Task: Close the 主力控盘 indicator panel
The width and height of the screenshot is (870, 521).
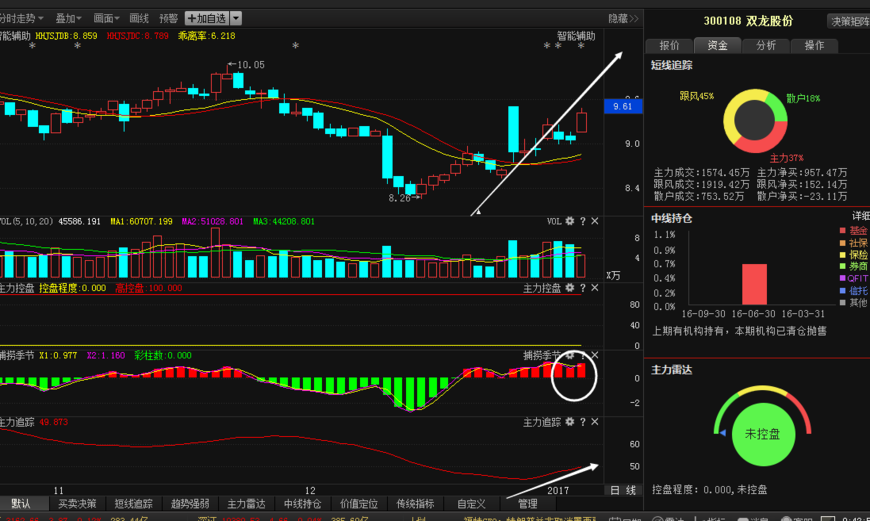Action: [x=595, y=287]
